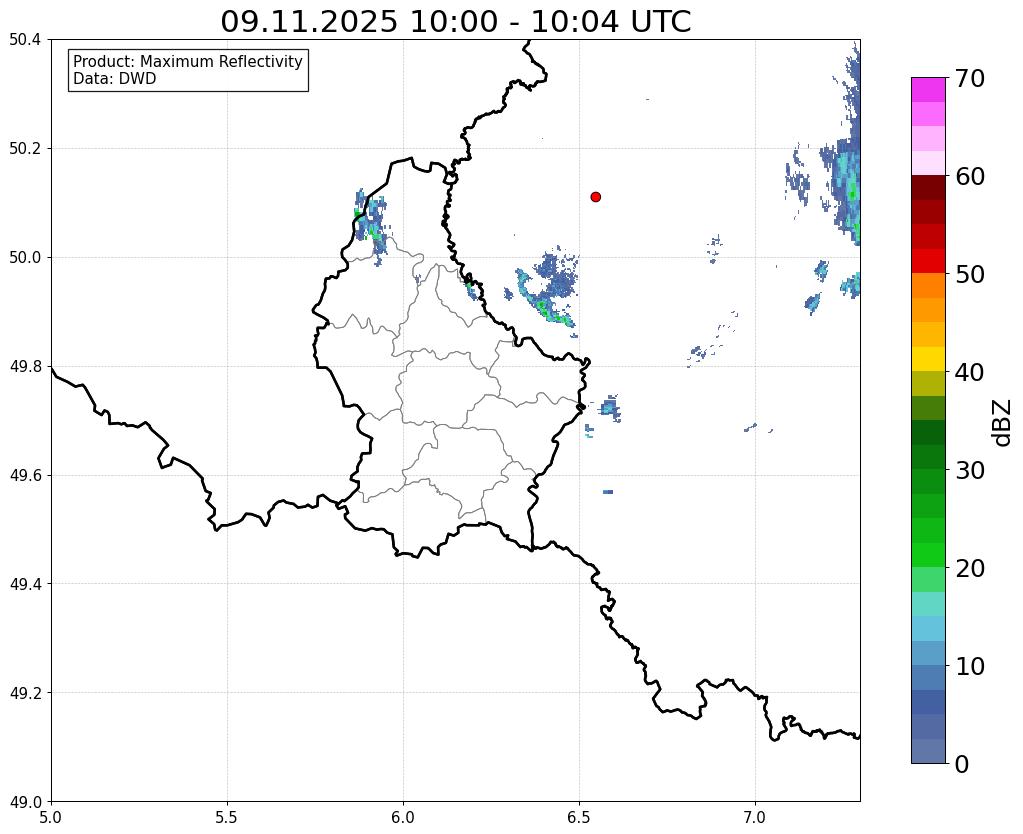Click the 50 label on the colorbar
Screen dimensions: 1023x834
pyautogui.click(x=968, y=274)
